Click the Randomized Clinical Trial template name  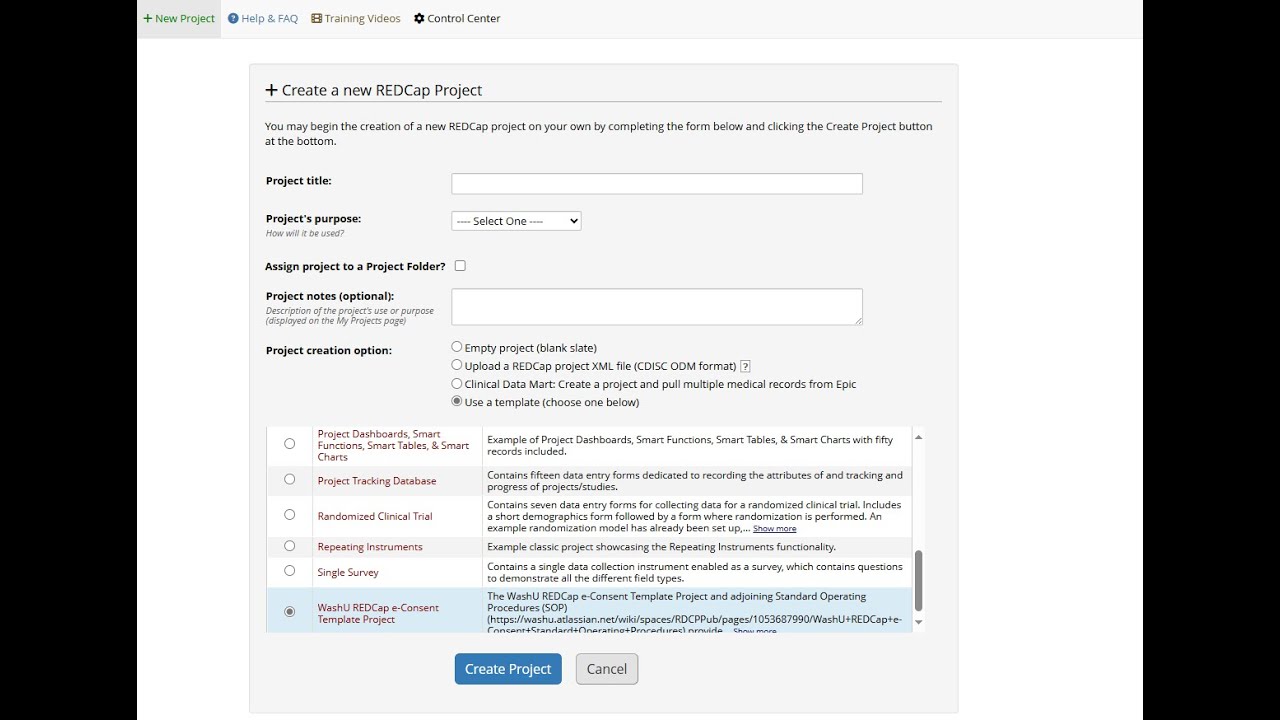[x=375, y=517]
